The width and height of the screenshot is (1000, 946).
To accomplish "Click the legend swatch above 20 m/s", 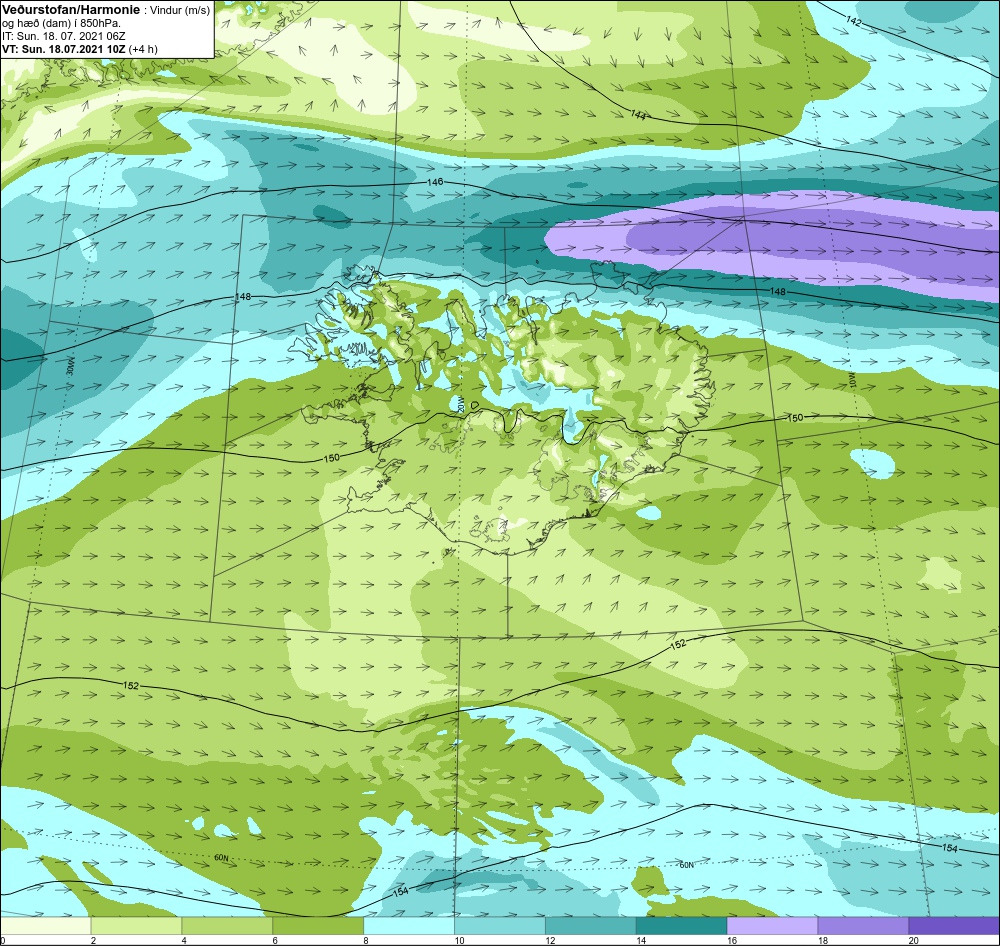I will 954,925.
